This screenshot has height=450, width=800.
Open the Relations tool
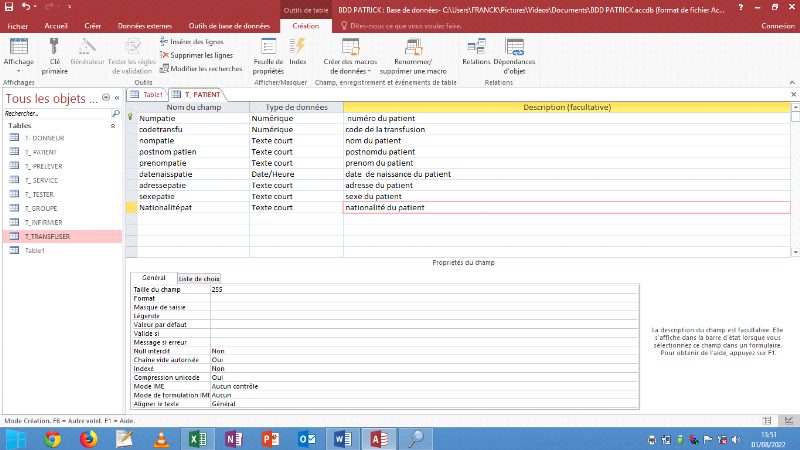click(476, 46)
